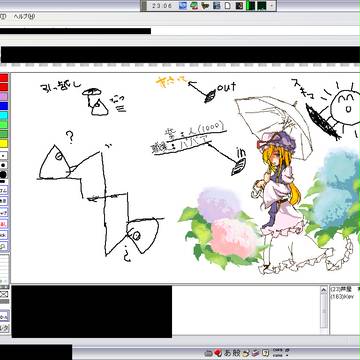Viewport: 360px width, 360px height.
Task: Click the magnifier zoom tool button
Action: pos(3,246)
